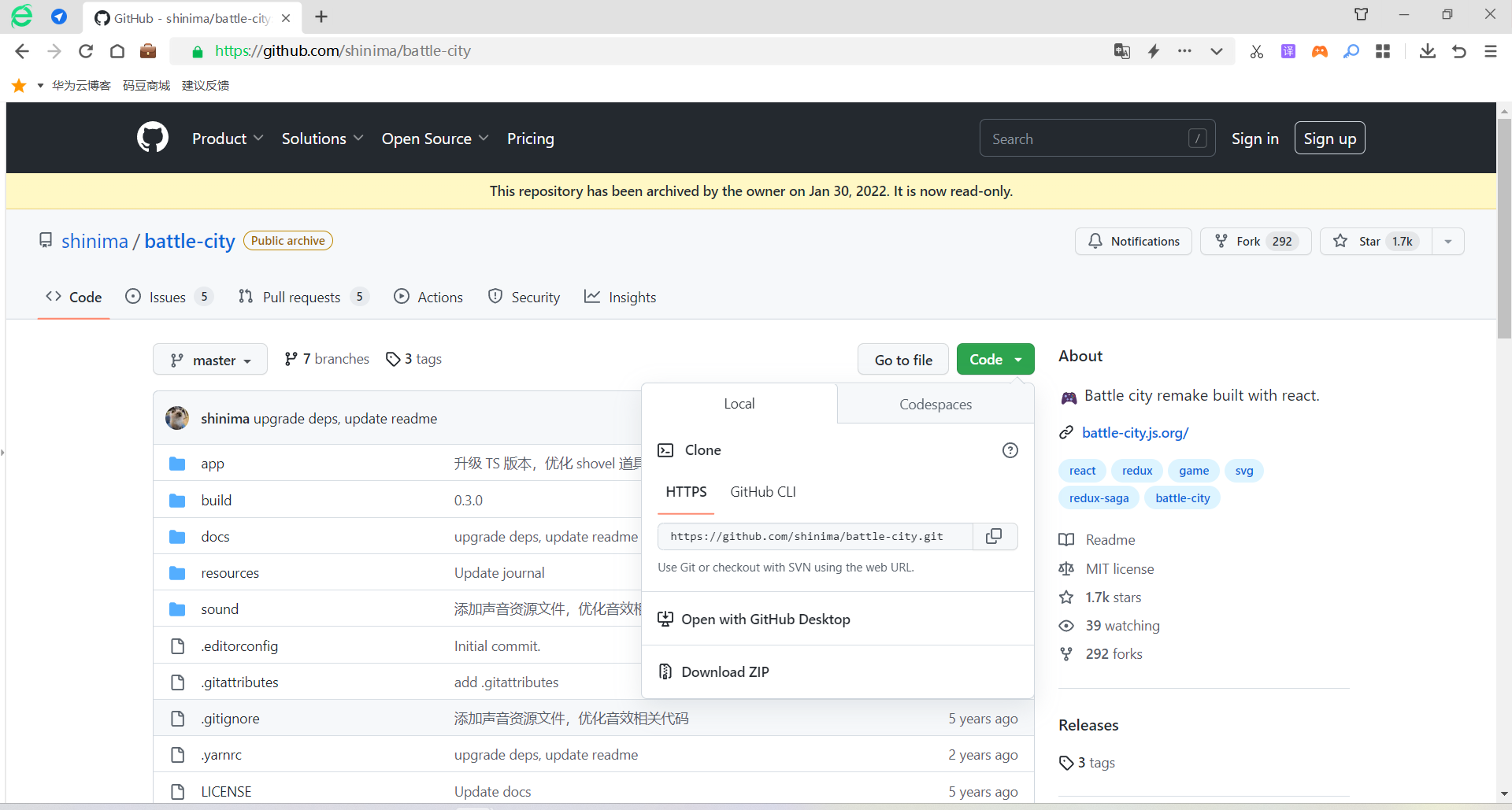Click the translate icon in address bar
This screenshot has width=1512, height=810.
click(1122, 51)
